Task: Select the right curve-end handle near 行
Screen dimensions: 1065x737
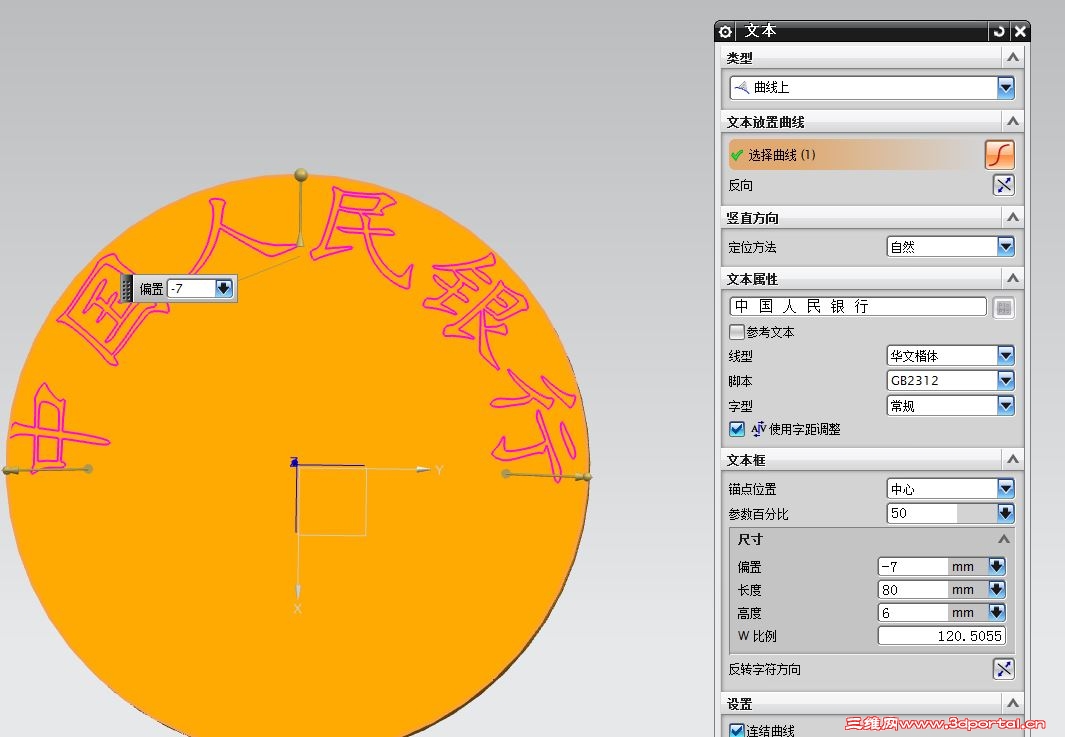Action: pyautogui.click(x=585, y=478)
